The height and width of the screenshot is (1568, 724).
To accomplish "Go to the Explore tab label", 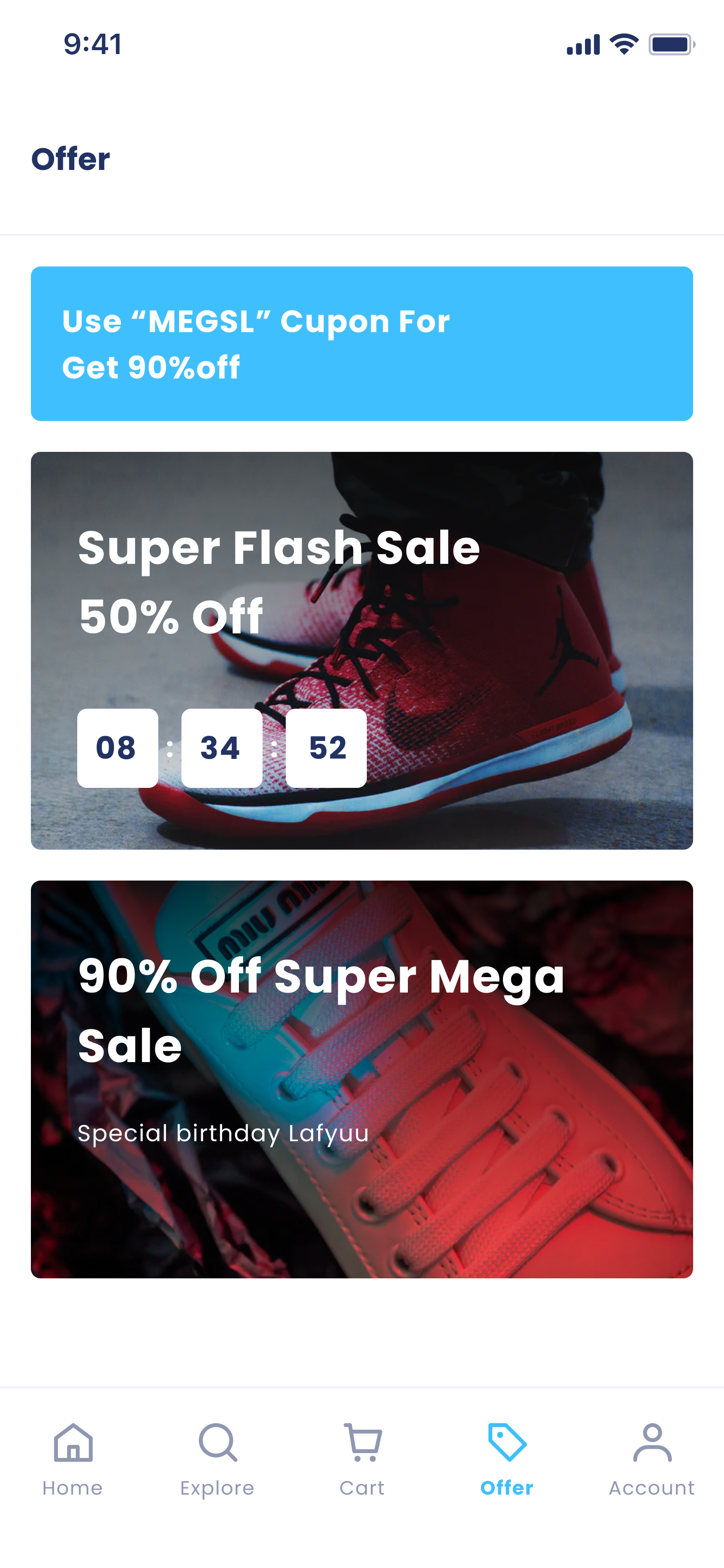I will coord(217,1488).
